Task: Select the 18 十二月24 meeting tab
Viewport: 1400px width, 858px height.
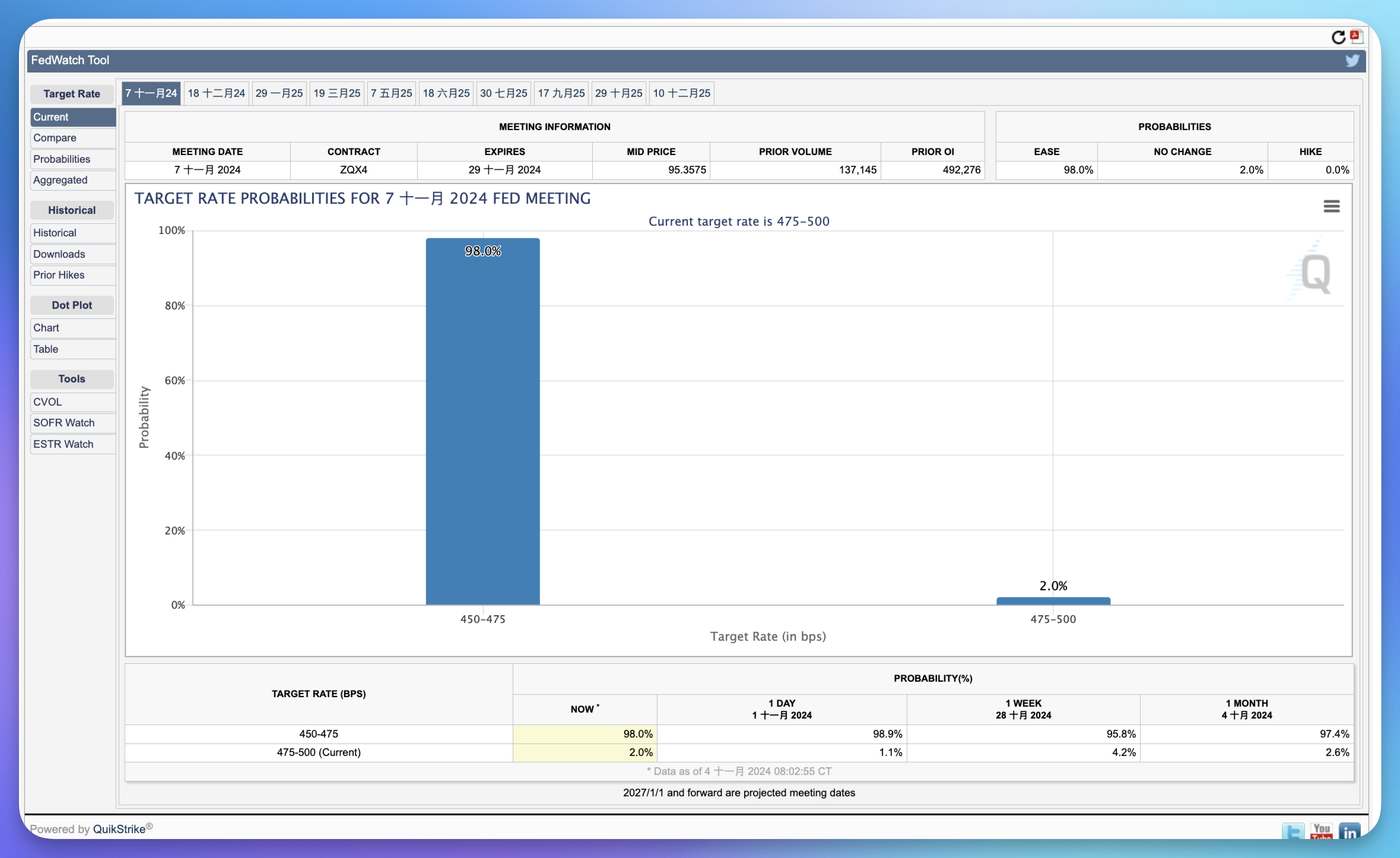Action: 216,93
